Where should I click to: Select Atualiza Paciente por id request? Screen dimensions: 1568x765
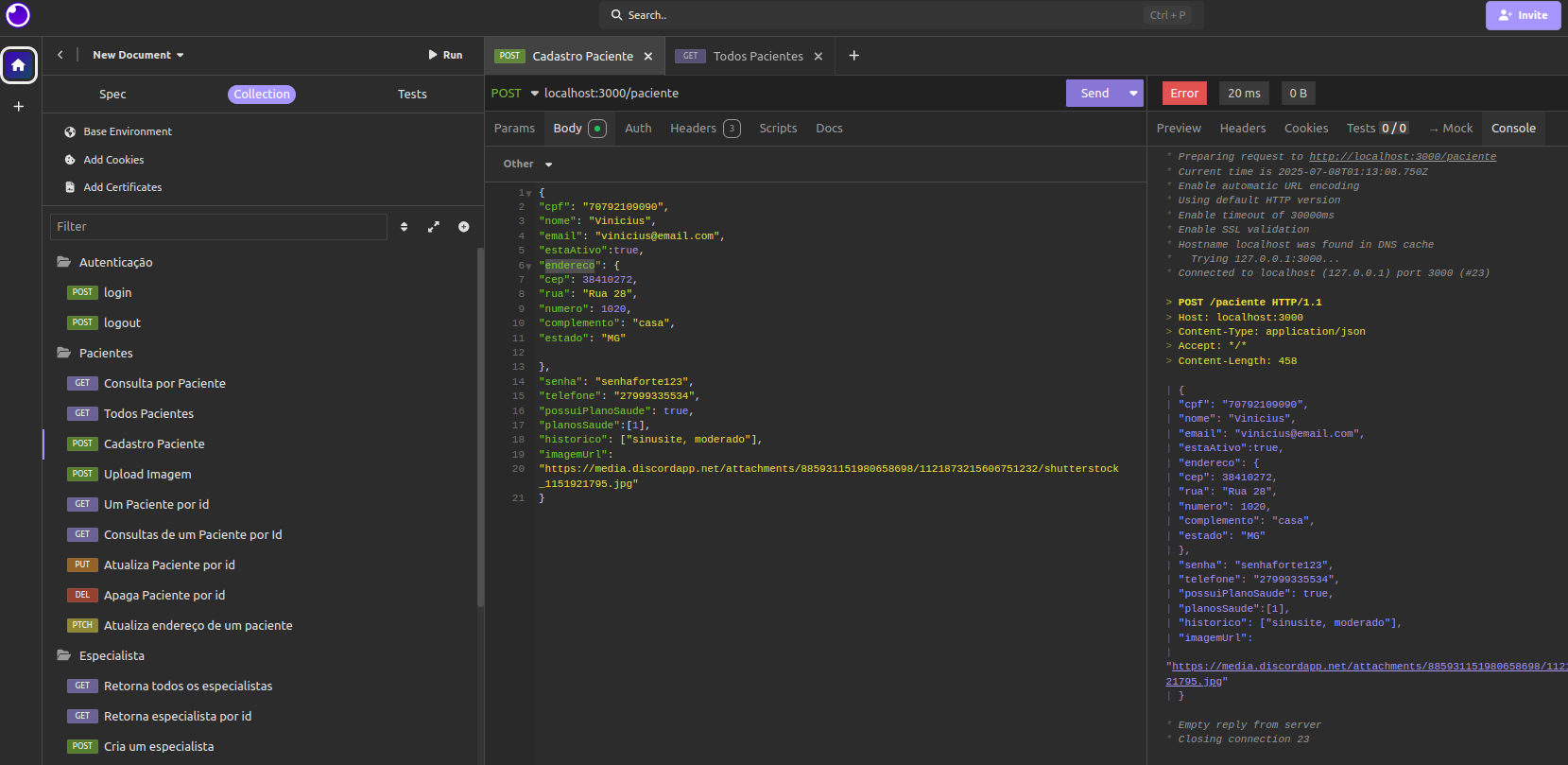tap(169, 565)
